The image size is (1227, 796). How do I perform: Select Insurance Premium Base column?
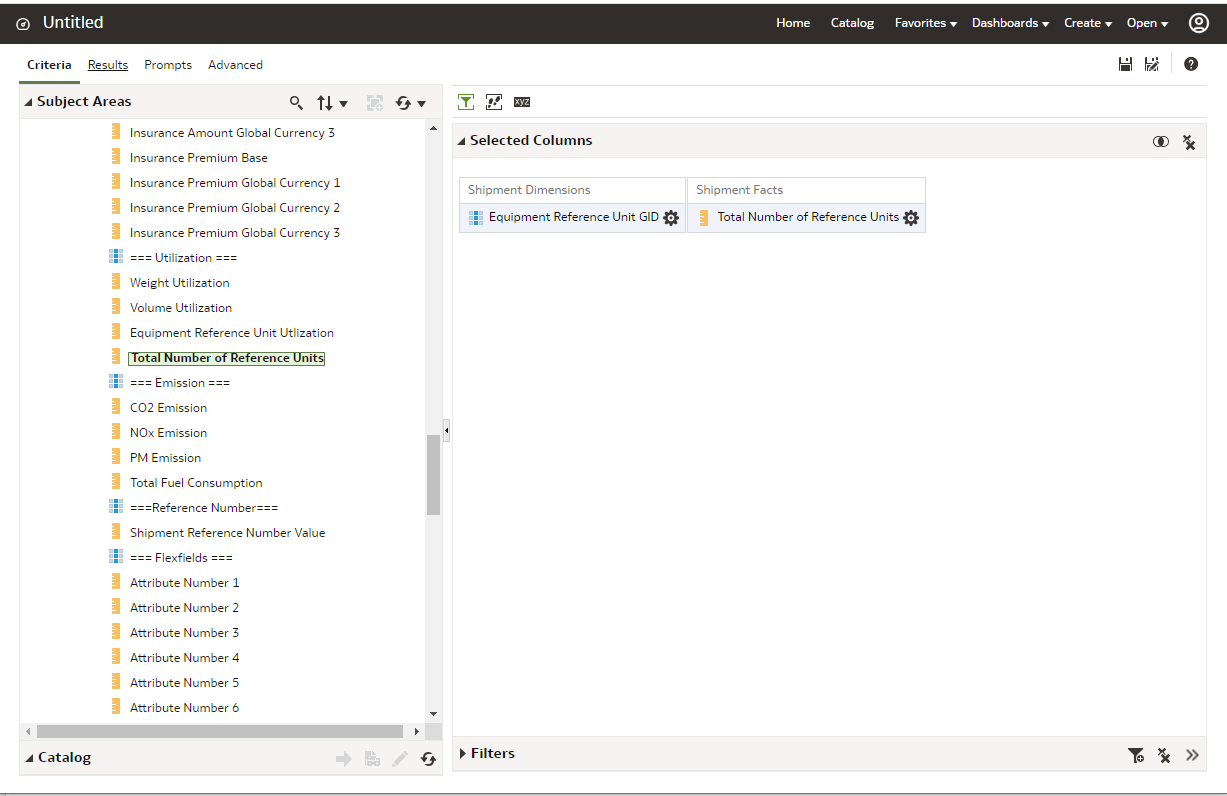199,158
